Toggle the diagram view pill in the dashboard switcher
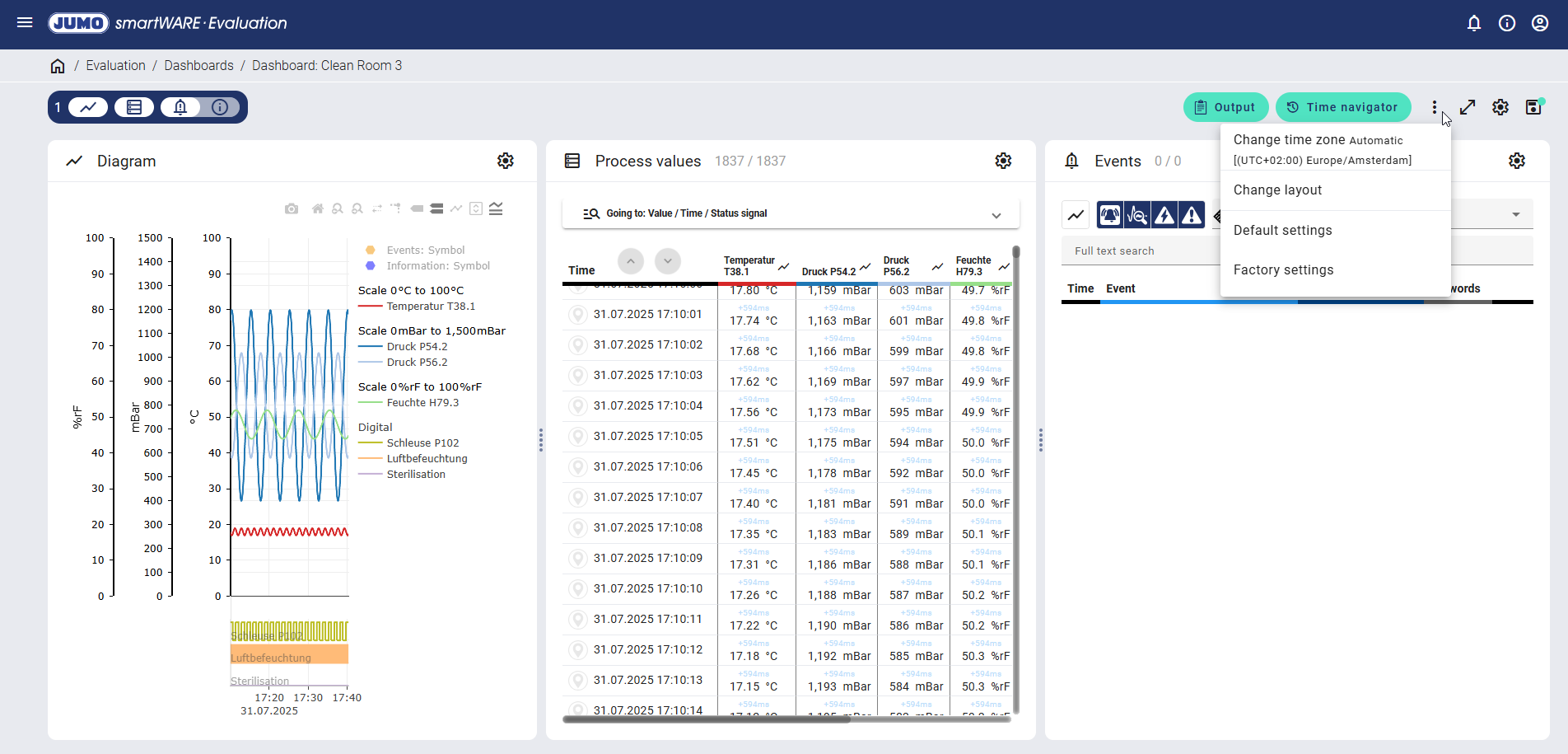1568x754 pixels. coord(88,107)
